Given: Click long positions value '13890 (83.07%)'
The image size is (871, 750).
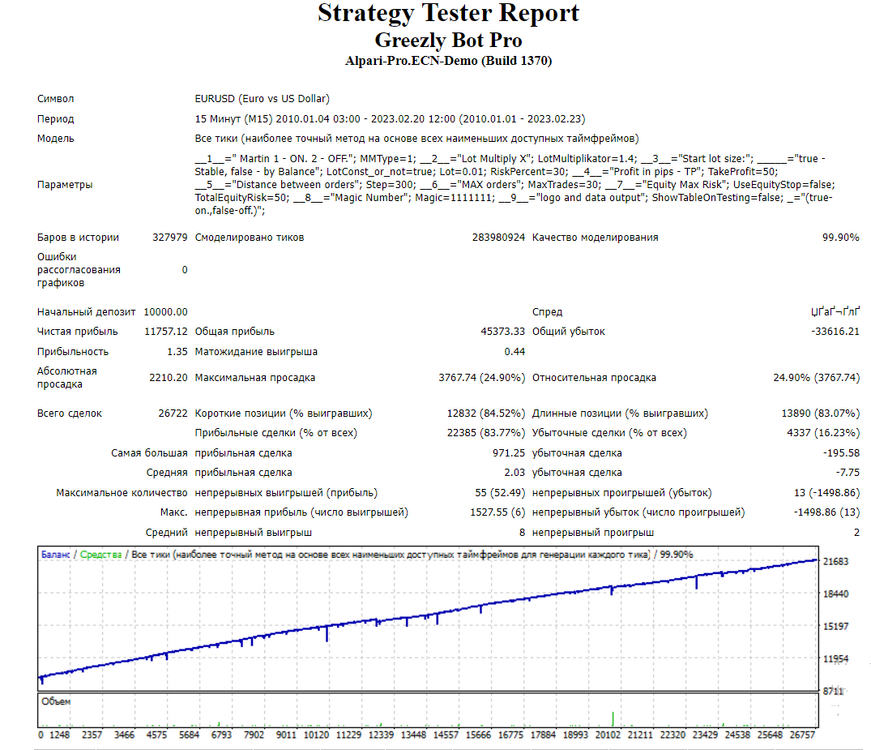Looking at the screenshot, I should coord(820,413).
